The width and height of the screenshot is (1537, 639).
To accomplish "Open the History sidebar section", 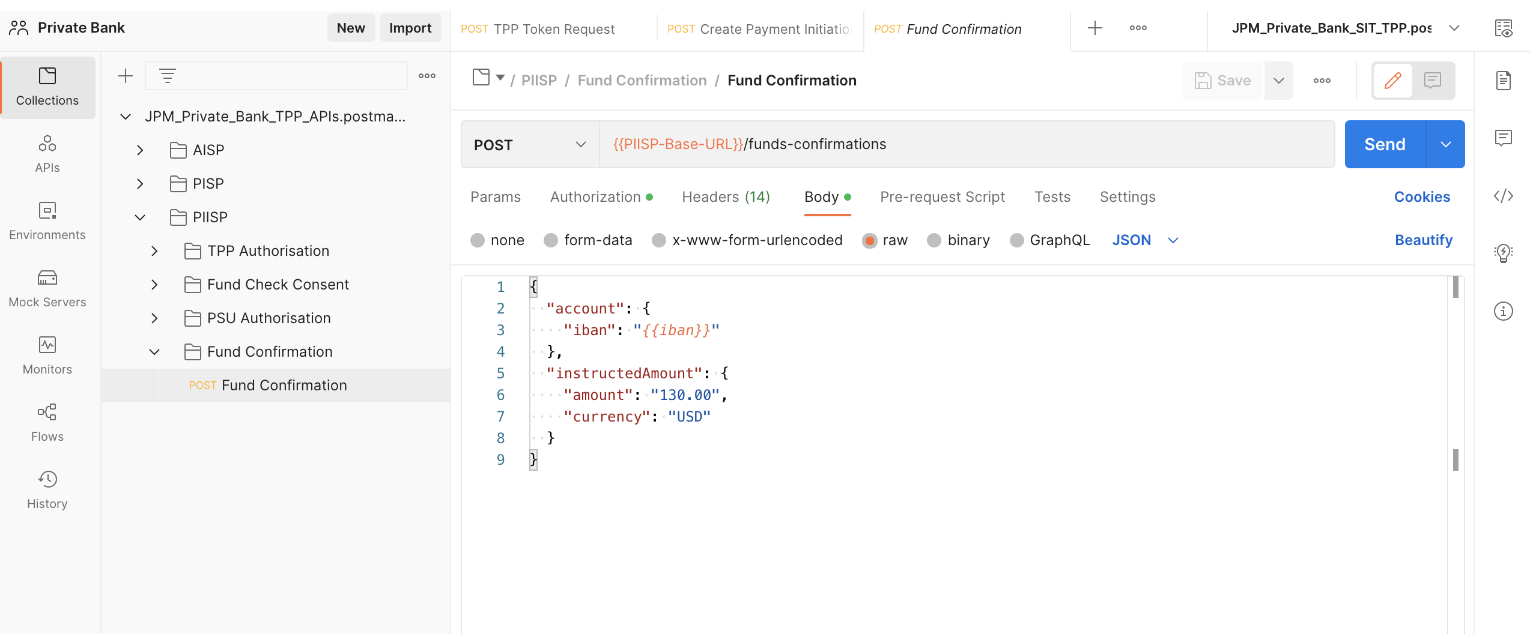I will click(x=48, y=489).
